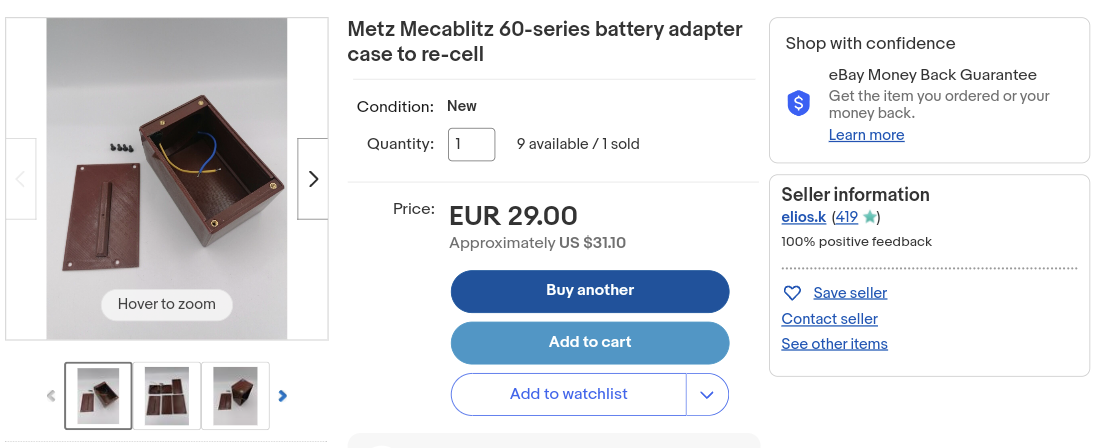Select the second product thumbnail

point(167,395)
